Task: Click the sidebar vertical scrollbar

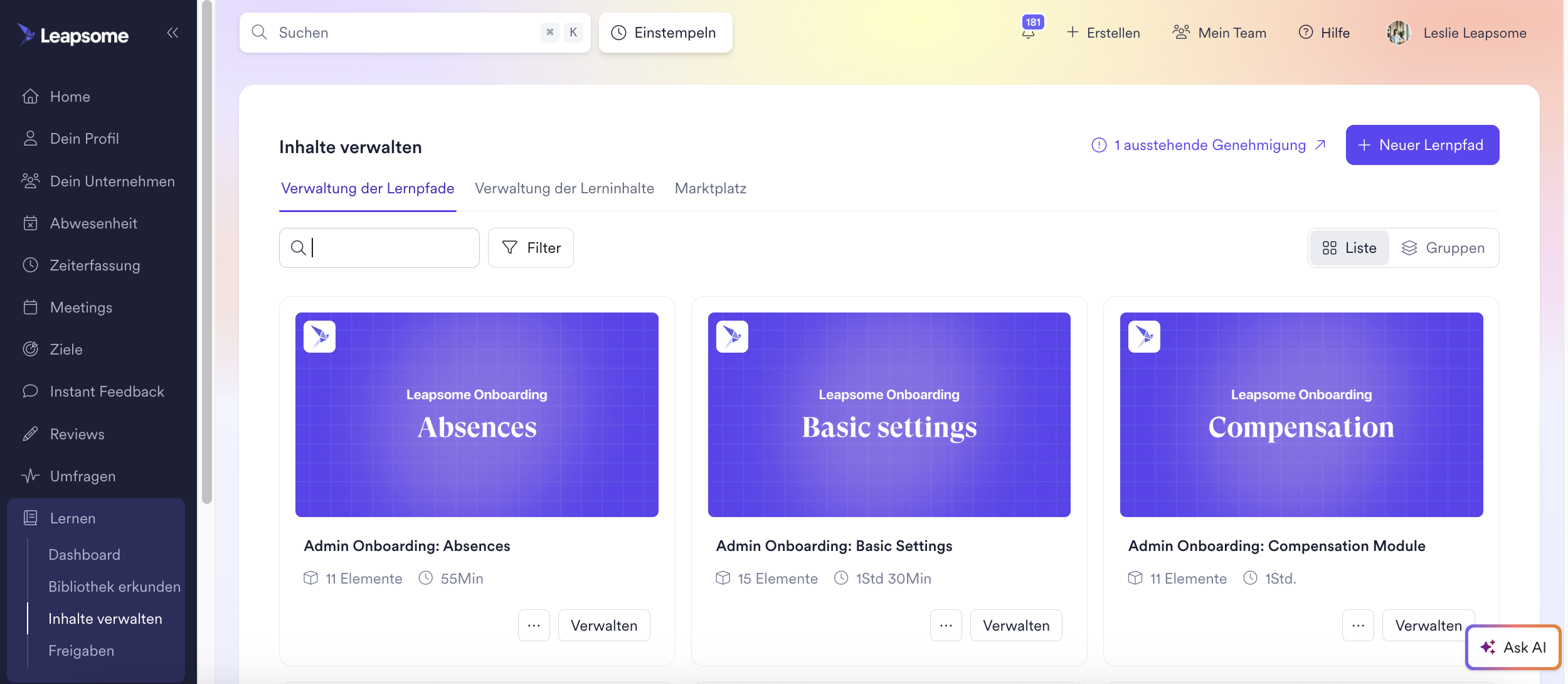Action: point(206,251)
